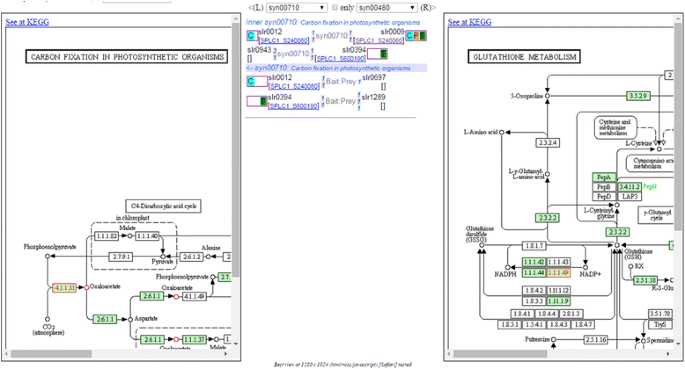Select green 2.6.1.1 box pointing to Aspartate
The height and width of the screenshot is (369, 685).
point(105,319)
